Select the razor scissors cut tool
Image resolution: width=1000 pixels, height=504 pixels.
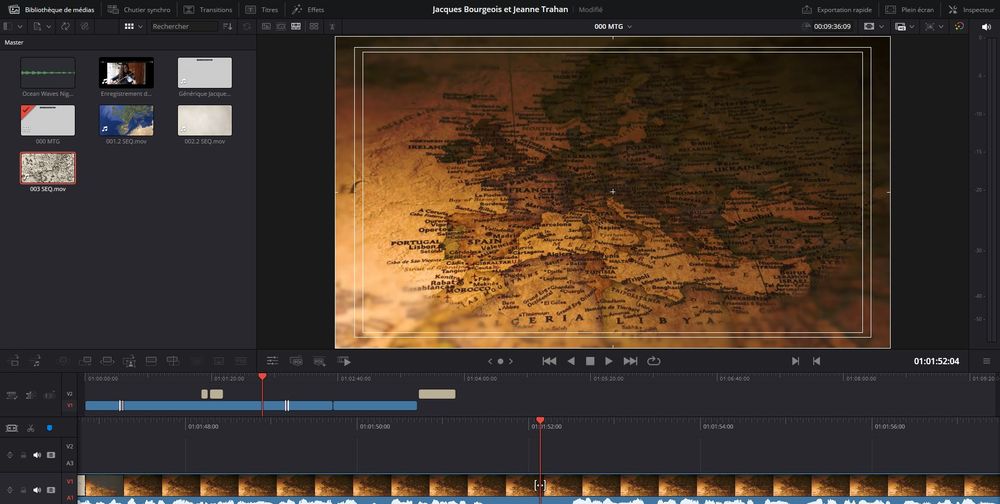[x=31, y=428]
